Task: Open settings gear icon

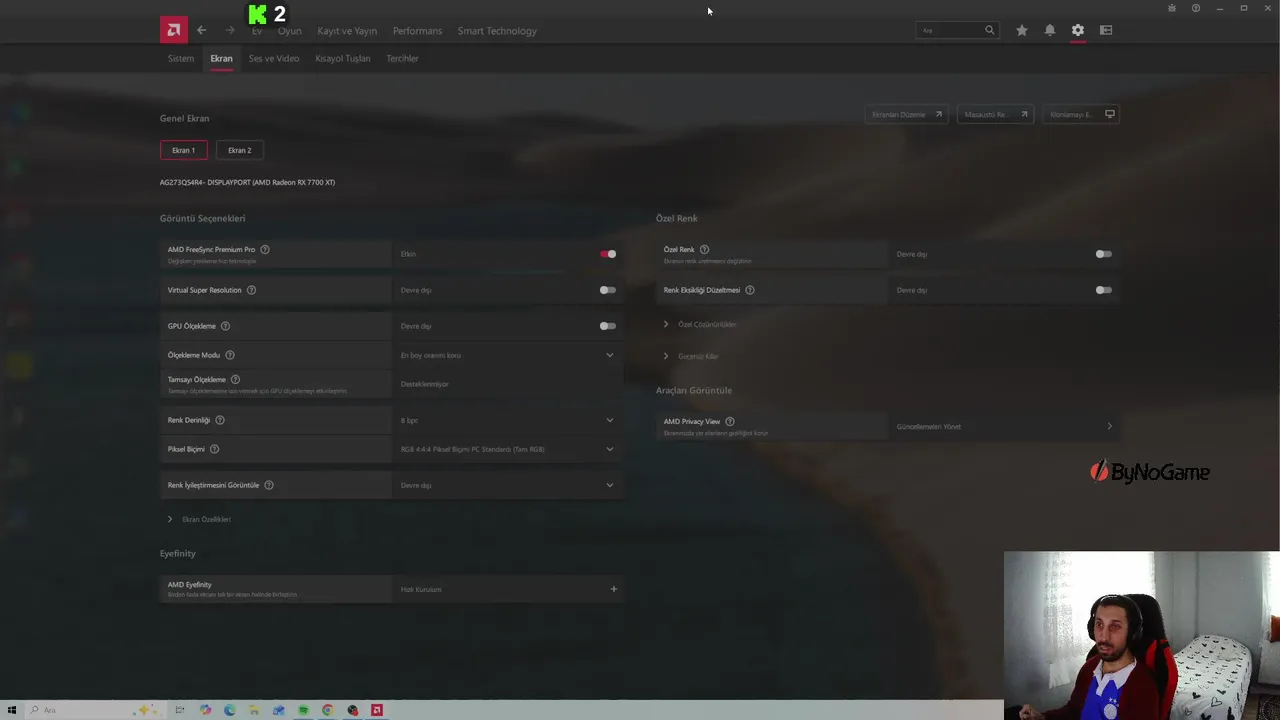Action: 1078,30
